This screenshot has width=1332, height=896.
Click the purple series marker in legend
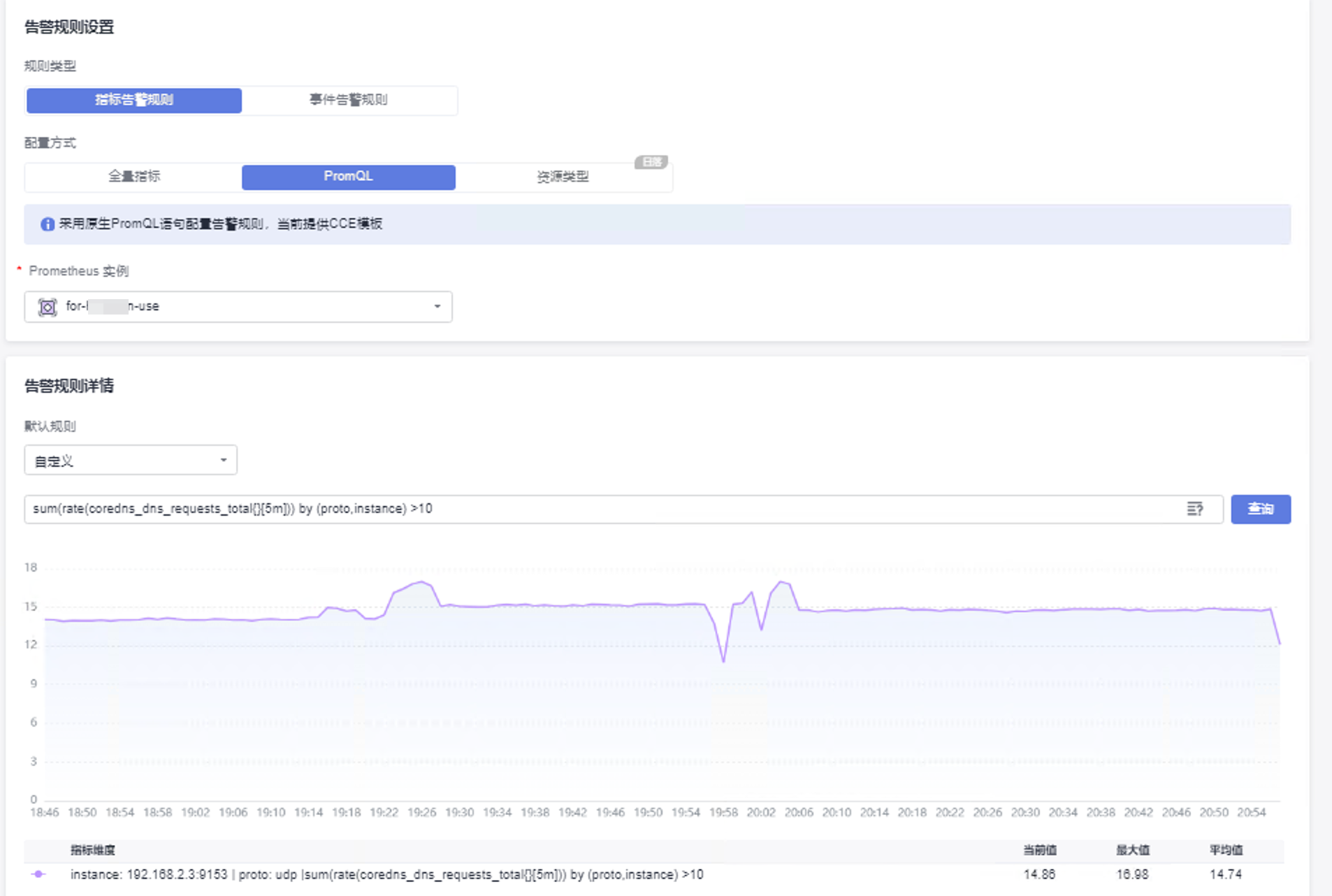38,874
